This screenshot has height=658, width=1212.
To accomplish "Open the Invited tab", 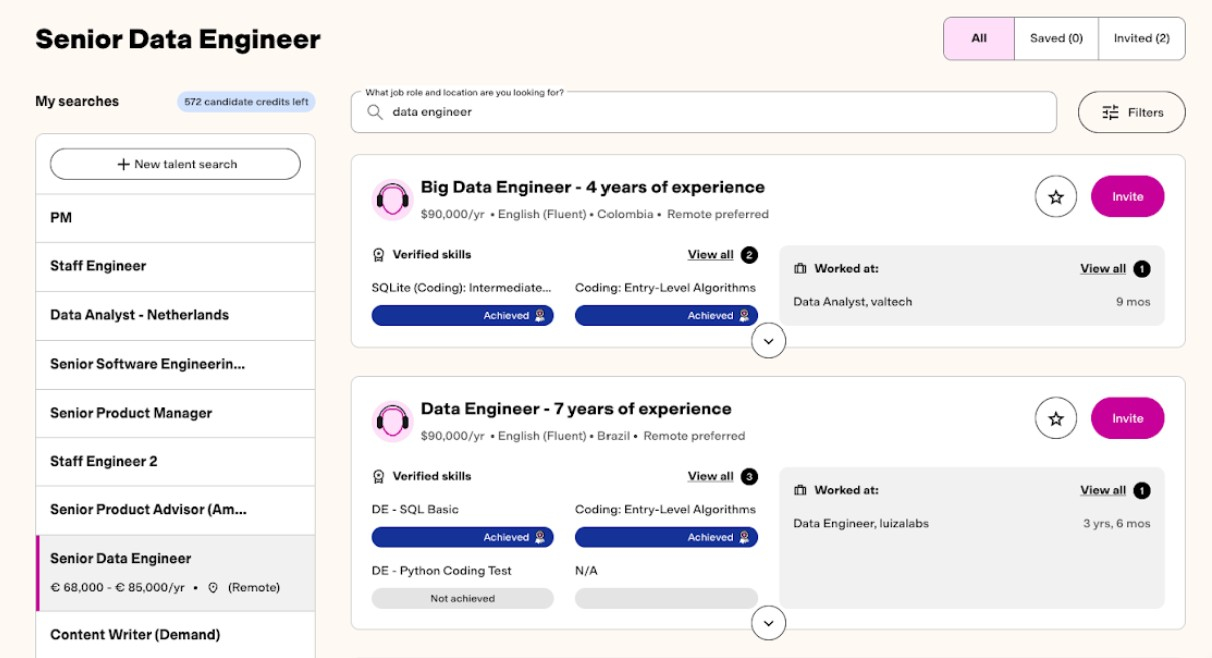I will [x=1140, y=38].
